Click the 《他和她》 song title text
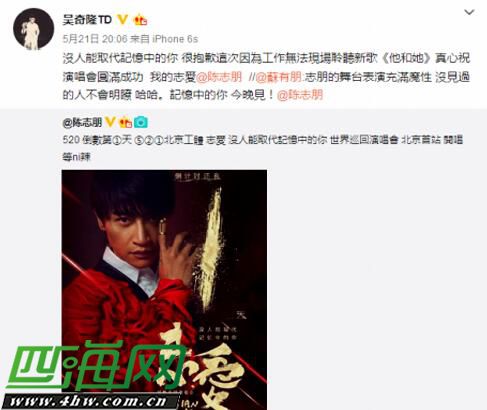The height and width of the screenshot is (410, 487). point(406,58)
